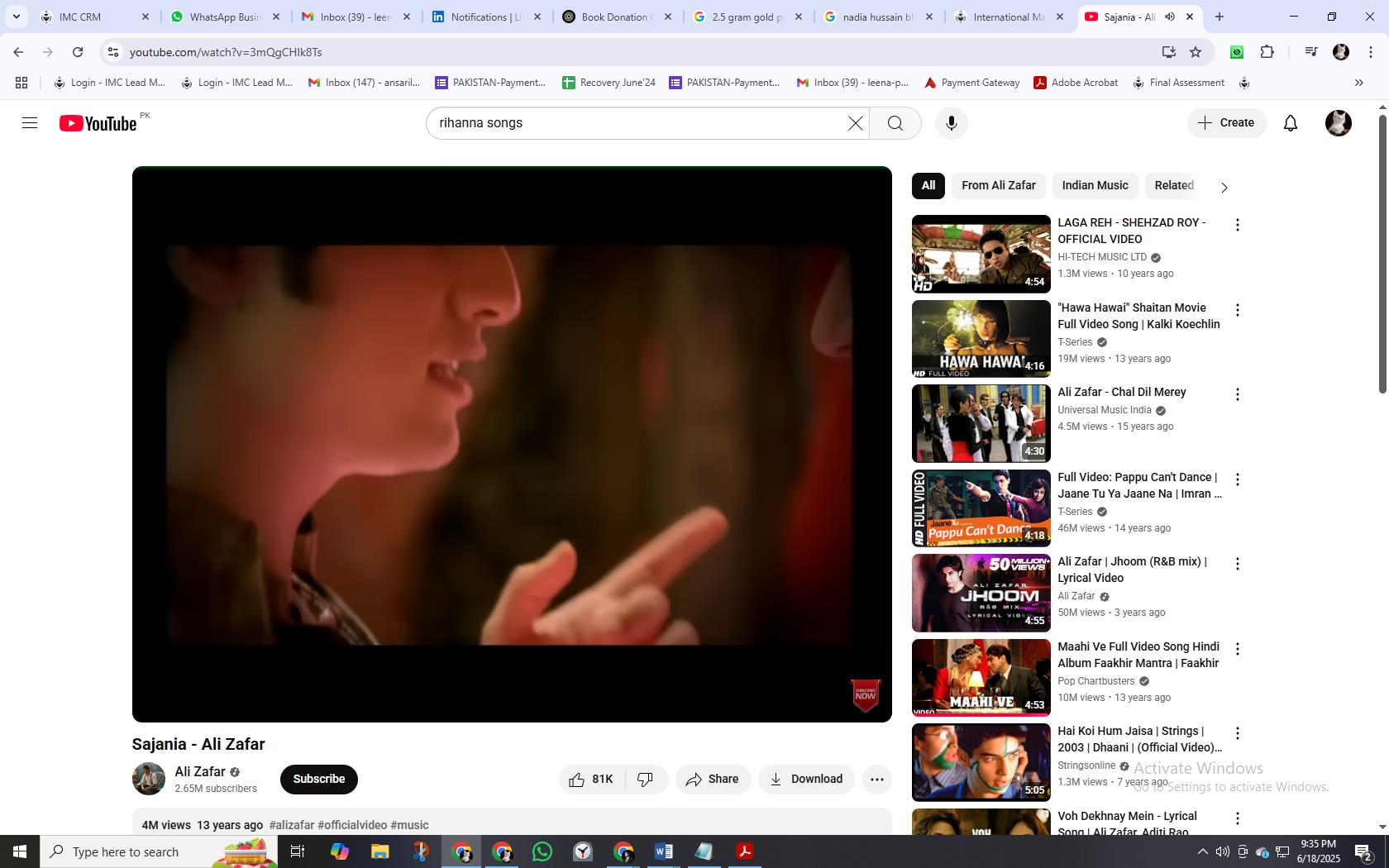Open the tab search dropdown arrow

click(16, 17)
